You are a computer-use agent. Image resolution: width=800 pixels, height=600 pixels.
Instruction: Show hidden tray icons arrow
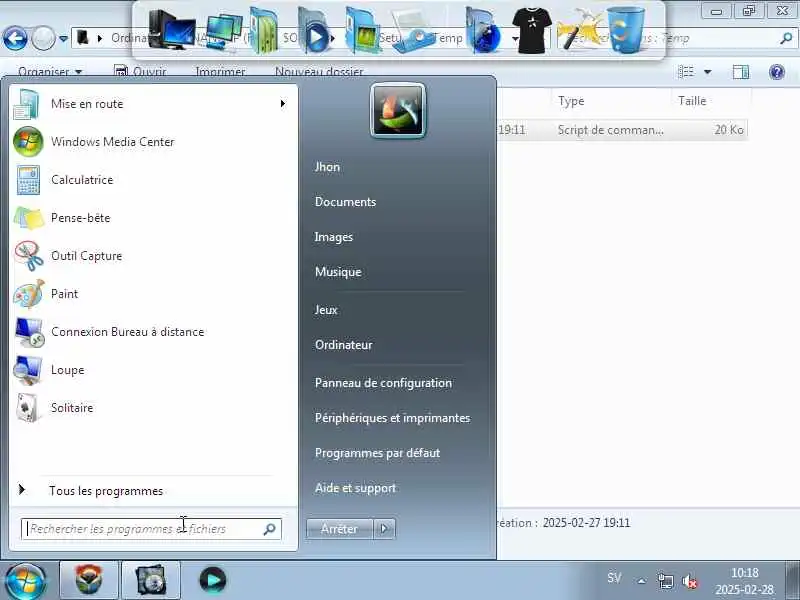[x=641, y=581]
